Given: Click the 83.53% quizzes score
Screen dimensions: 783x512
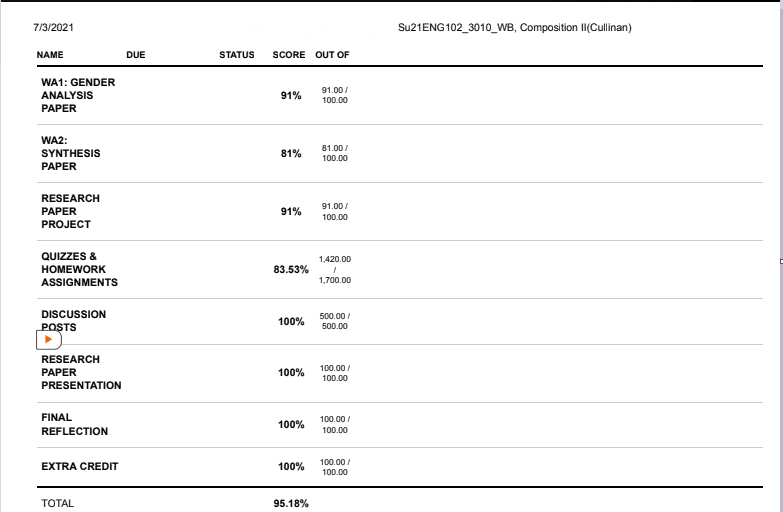Looking at the screenshot, I should coord(291,270).
